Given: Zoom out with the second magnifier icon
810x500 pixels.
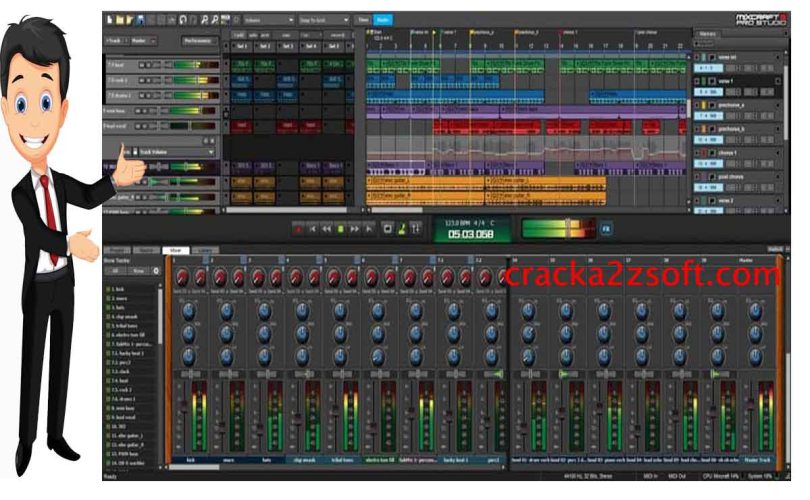Looking at the screenshot, I should (215, 20).
